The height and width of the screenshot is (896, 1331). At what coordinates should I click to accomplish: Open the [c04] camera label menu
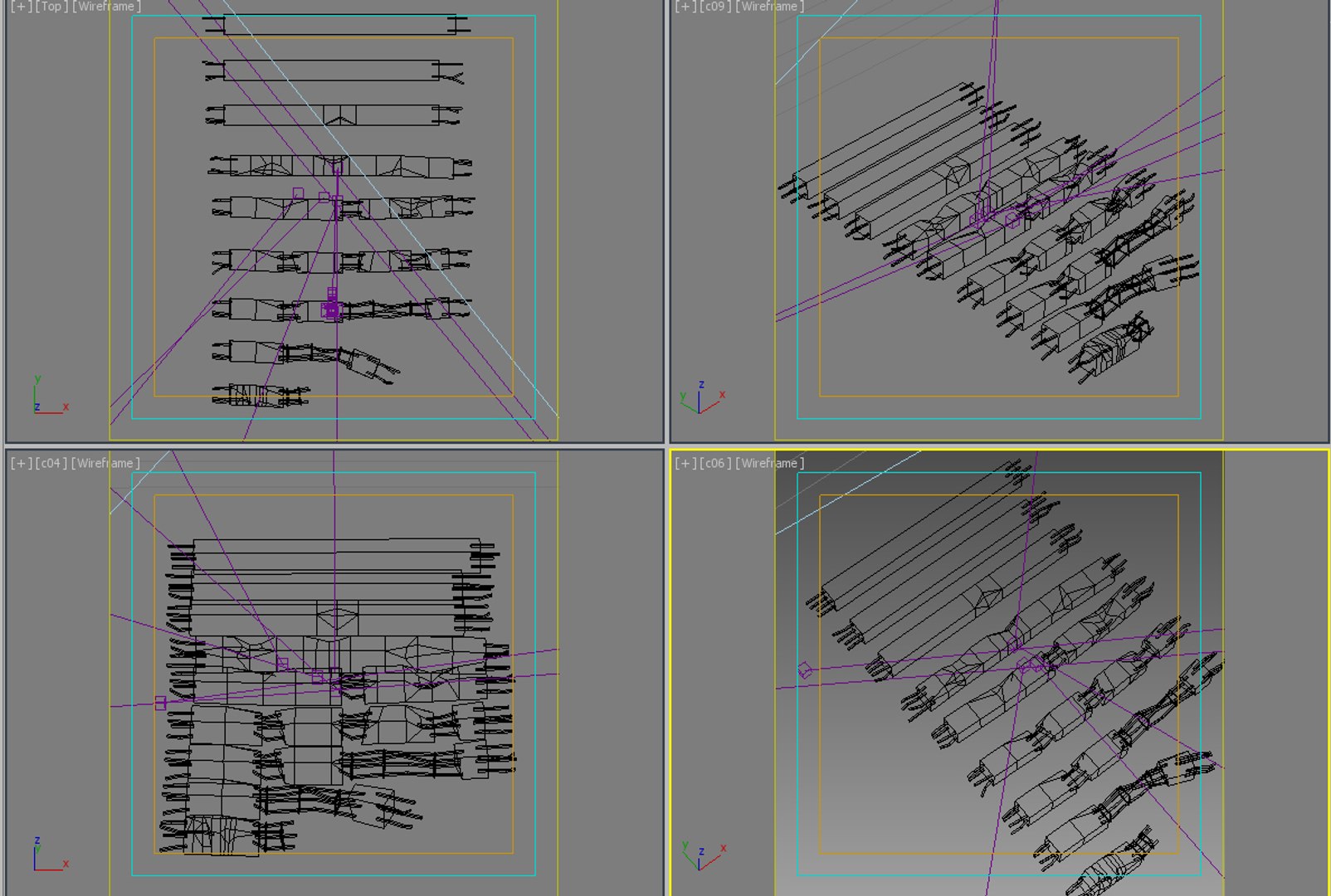(x=51, y=463)
